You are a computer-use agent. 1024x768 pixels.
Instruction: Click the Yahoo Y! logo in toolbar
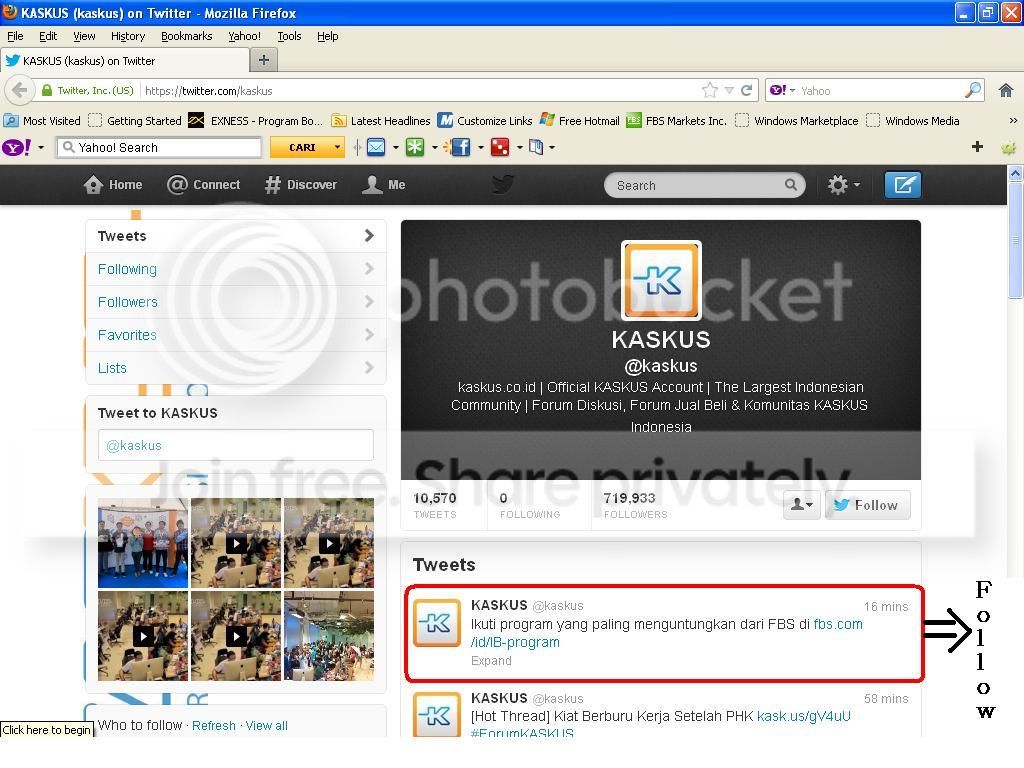point(16,147)
